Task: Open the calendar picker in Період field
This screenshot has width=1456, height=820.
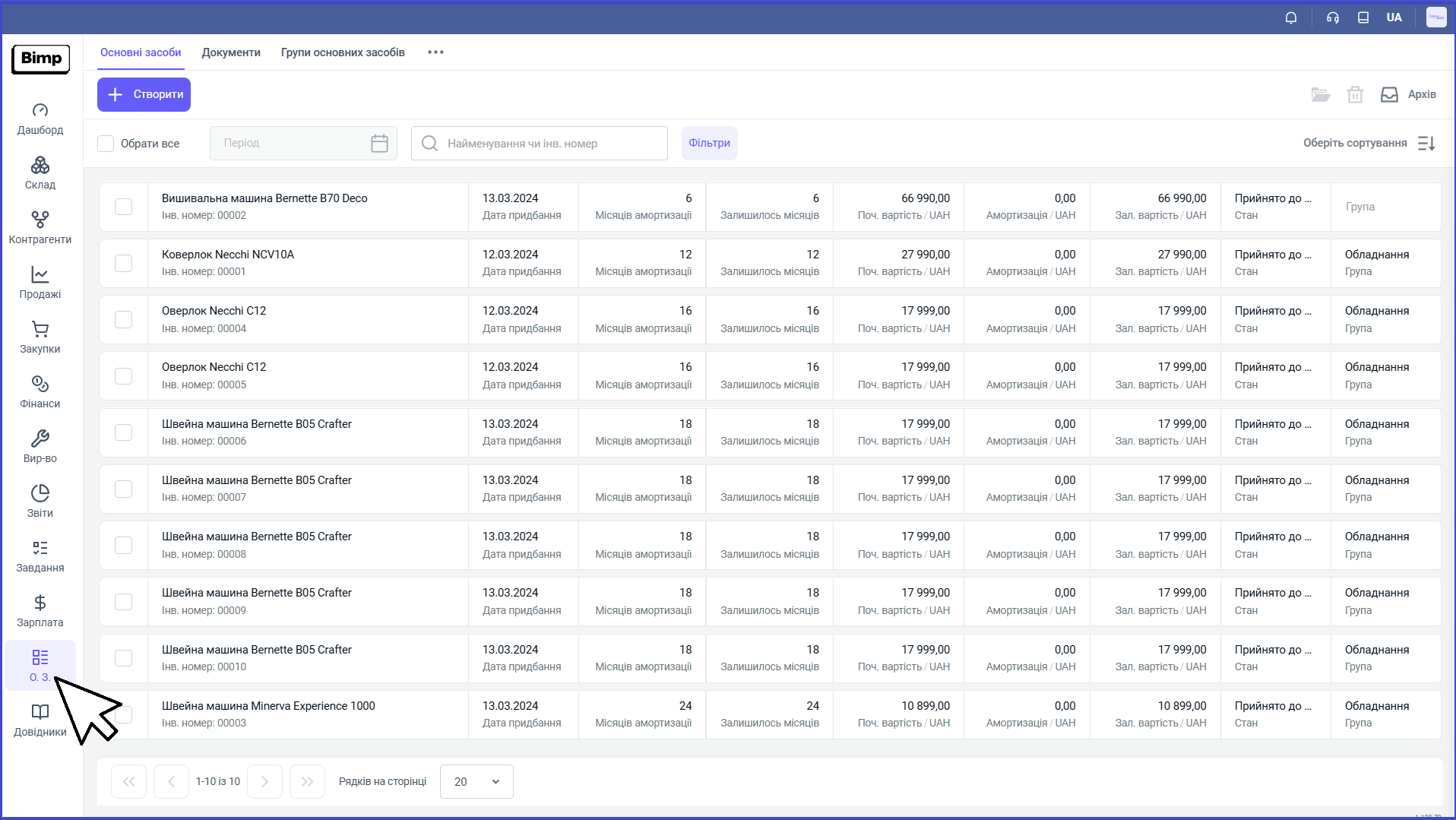Action: (x=380, y=143)
